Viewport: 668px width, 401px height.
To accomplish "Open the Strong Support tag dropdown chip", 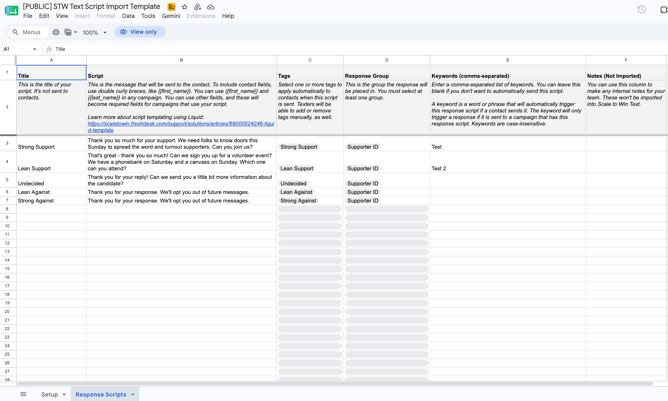I will [299, 147].
